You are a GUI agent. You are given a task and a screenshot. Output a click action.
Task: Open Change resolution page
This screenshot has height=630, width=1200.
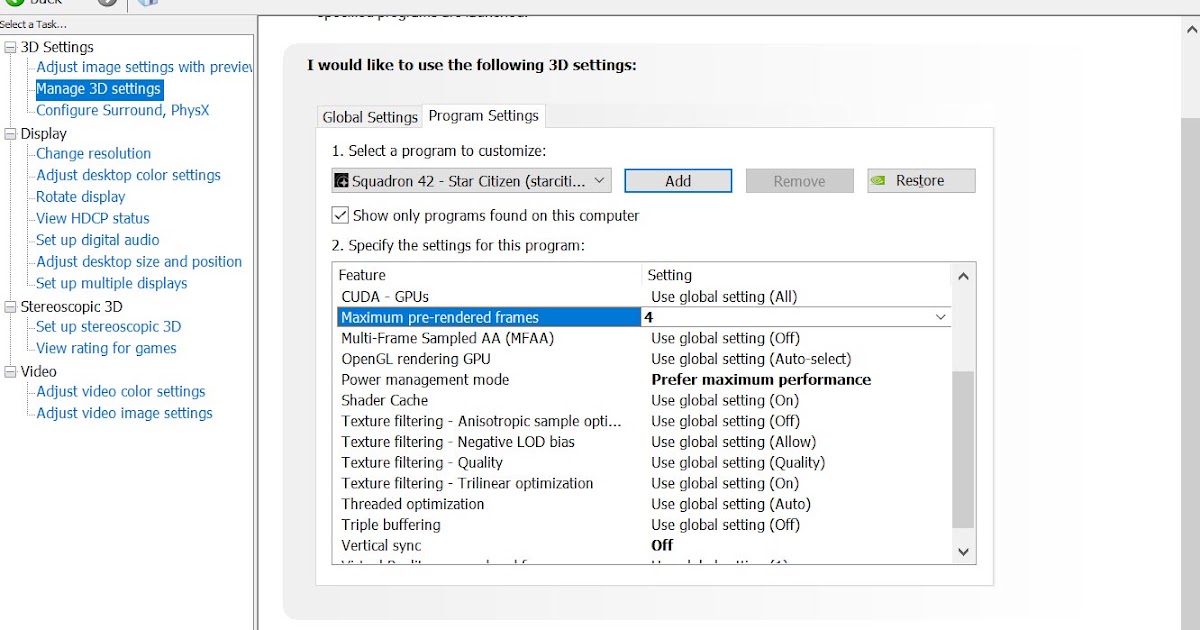tap(93, 153)
